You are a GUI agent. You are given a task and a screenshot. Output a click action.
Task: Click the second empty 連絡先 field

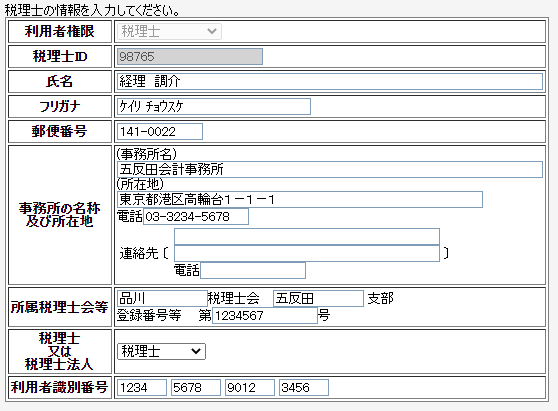307,253
